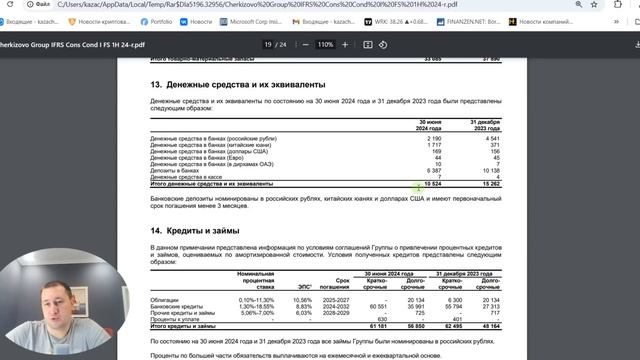The width and height of the screenshot is (640, 360).
Task: Open Microsoft Corp bookmark
Action: pyautogui.click(x=251, y=22)
